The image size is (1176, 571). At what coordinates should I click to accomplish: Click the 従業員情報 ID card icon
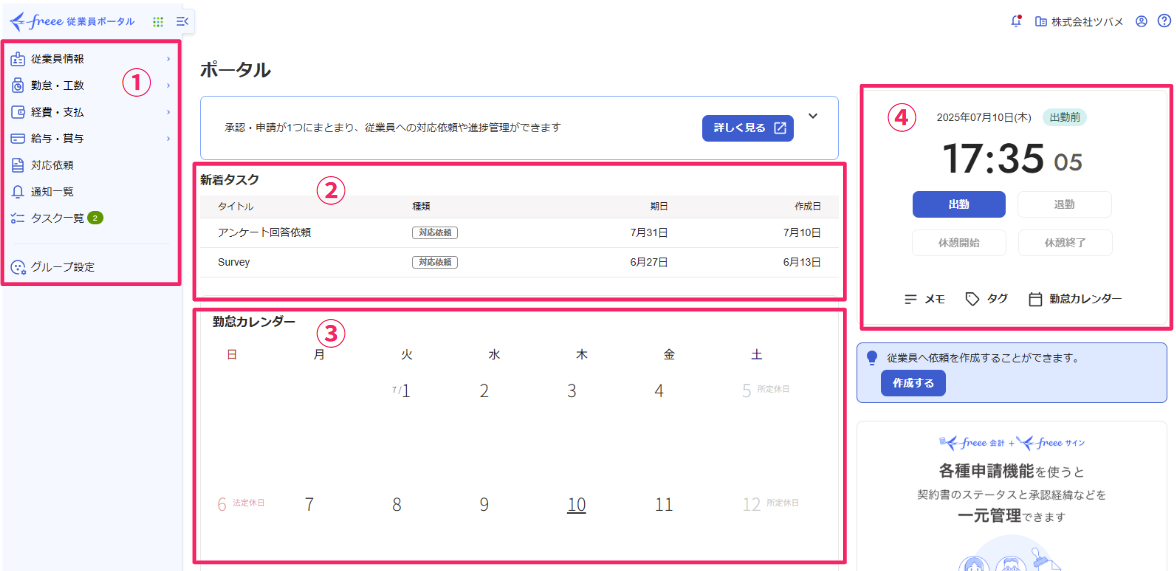click(x=19, y=59)
